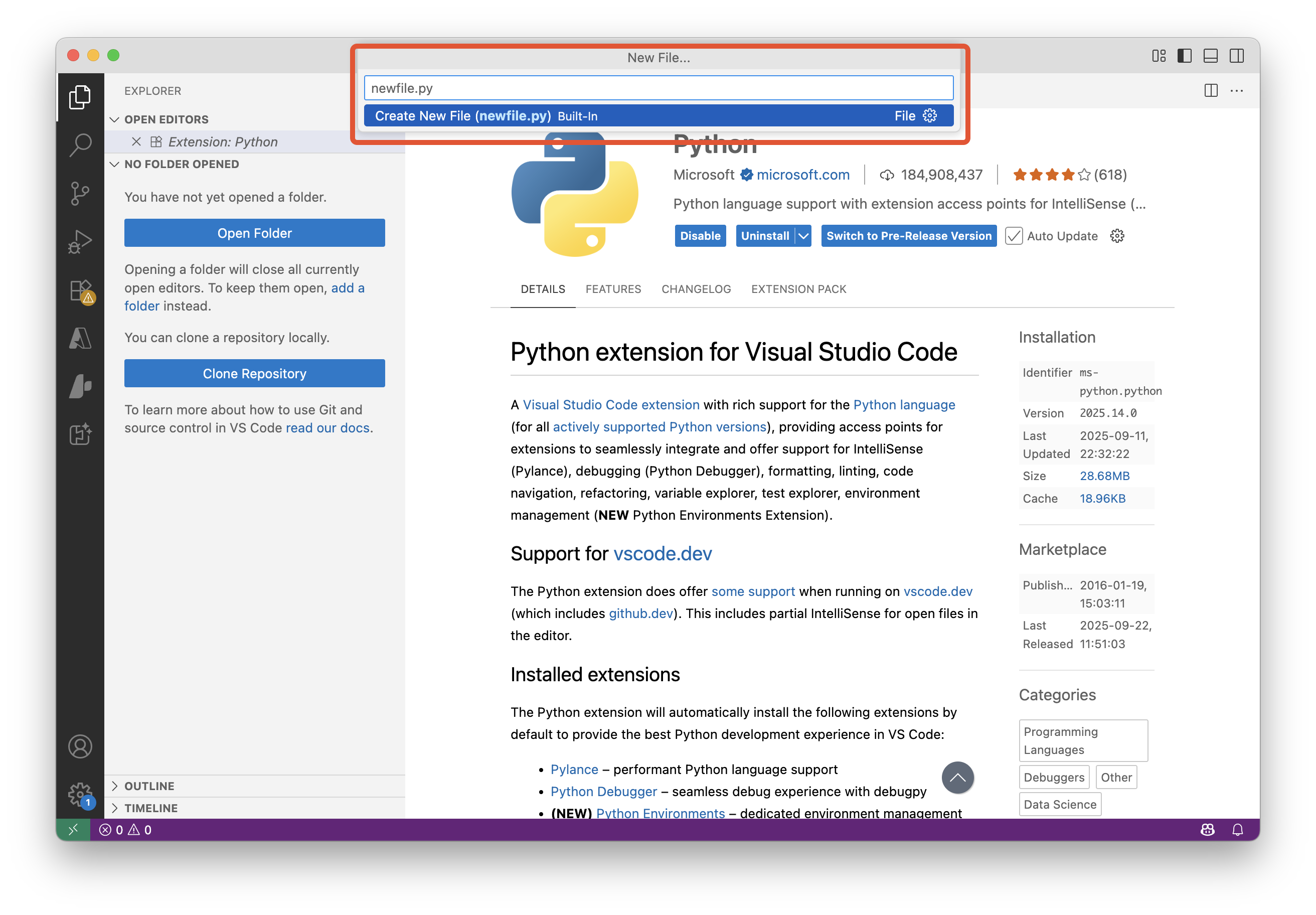Open the Uninstall dropdown arrow

click(803, 236)
